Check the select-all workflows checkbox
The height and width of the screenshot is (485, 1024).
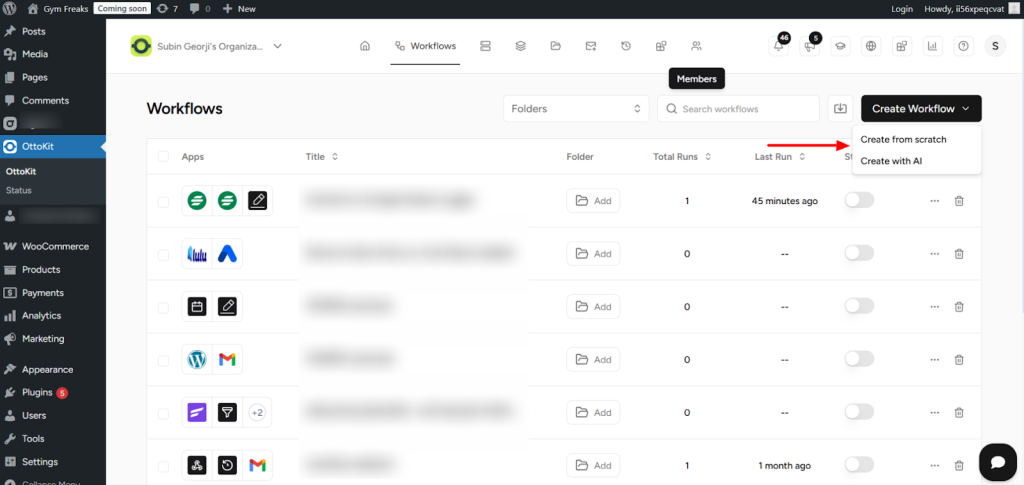[x=163, y=157]
